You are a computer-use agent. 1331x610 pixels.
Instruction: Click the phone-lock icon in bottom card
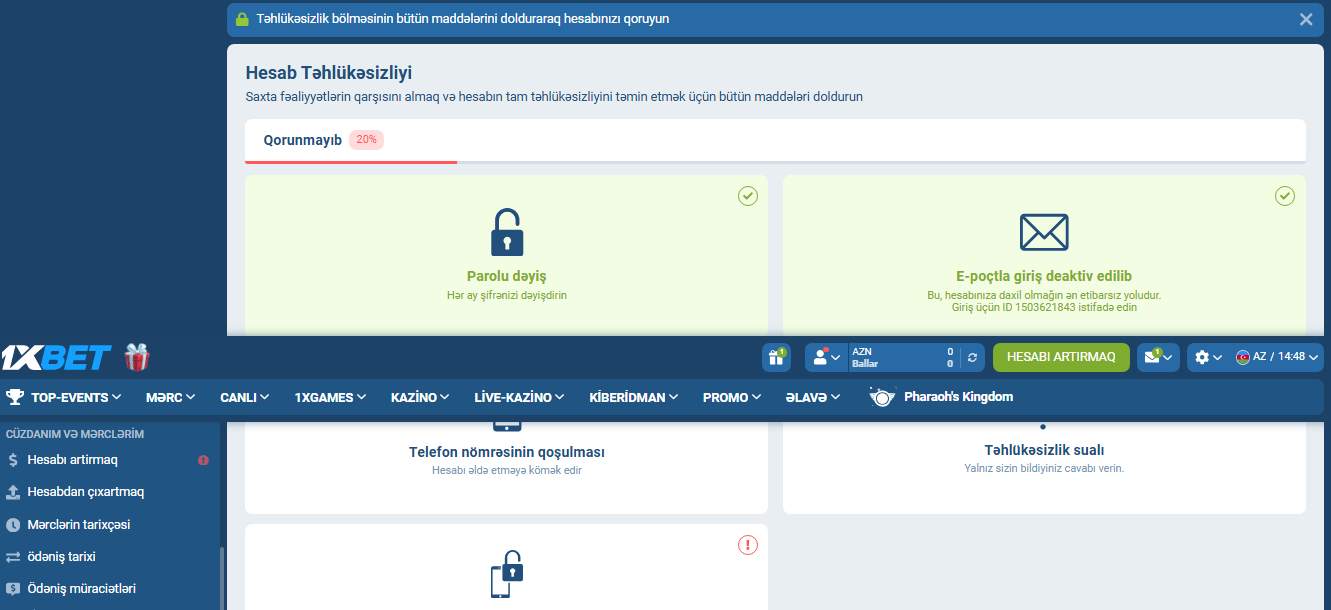[506, 574]
